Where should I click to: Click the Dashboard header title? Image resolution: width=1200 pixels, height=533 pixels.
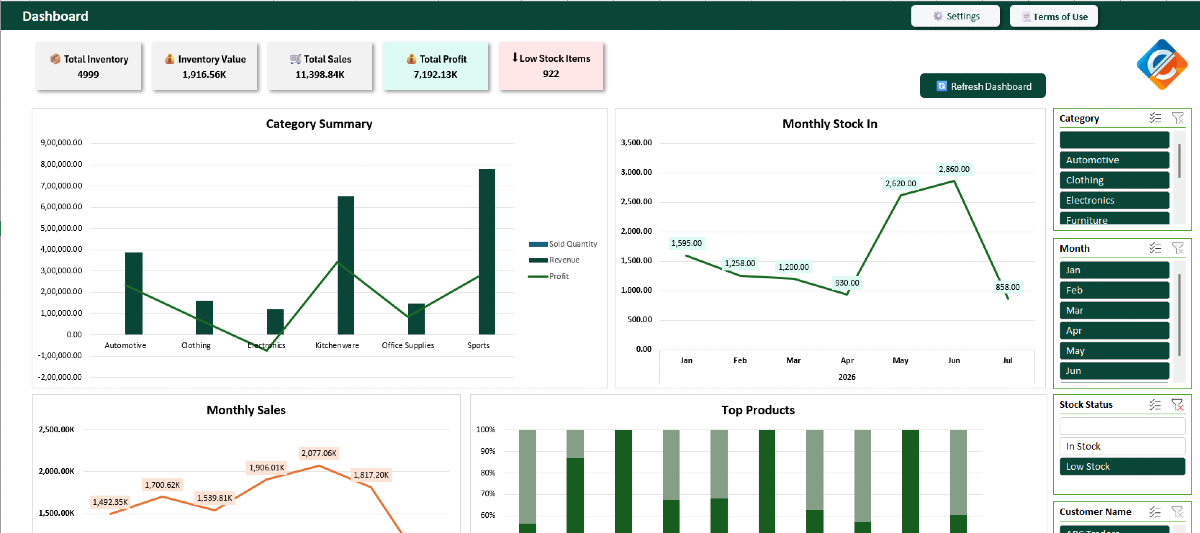click(x=55, y=16)
